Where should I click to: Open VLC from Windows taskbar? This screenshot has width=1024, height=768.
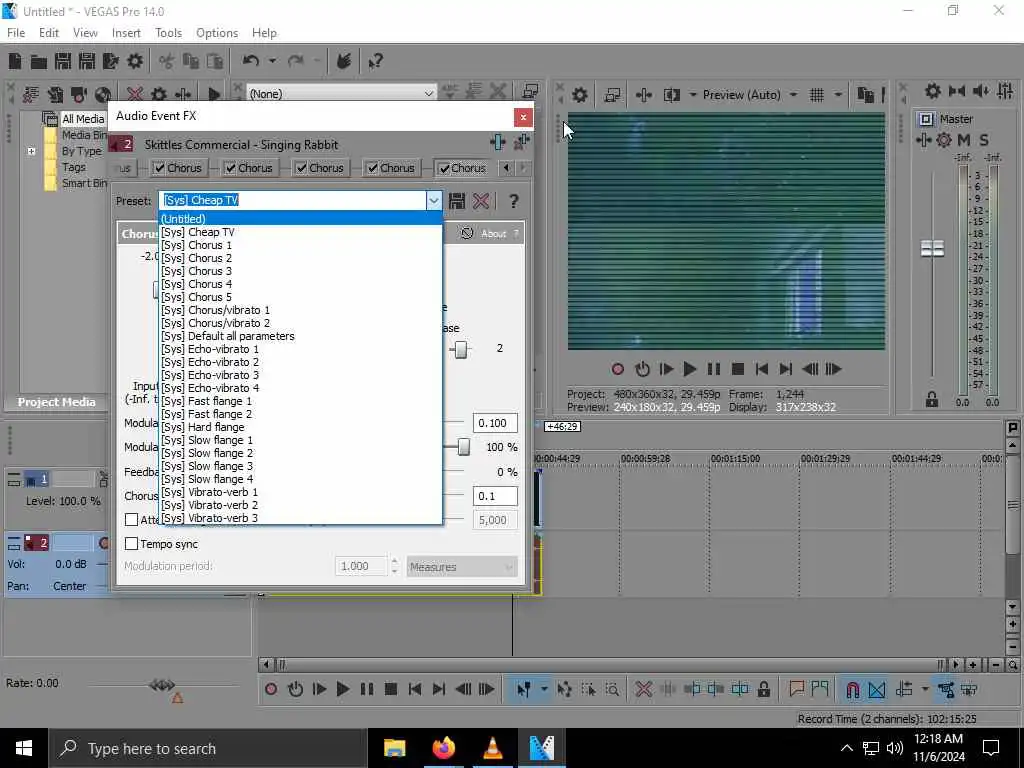pyautogui.click(x=492, y=748)
